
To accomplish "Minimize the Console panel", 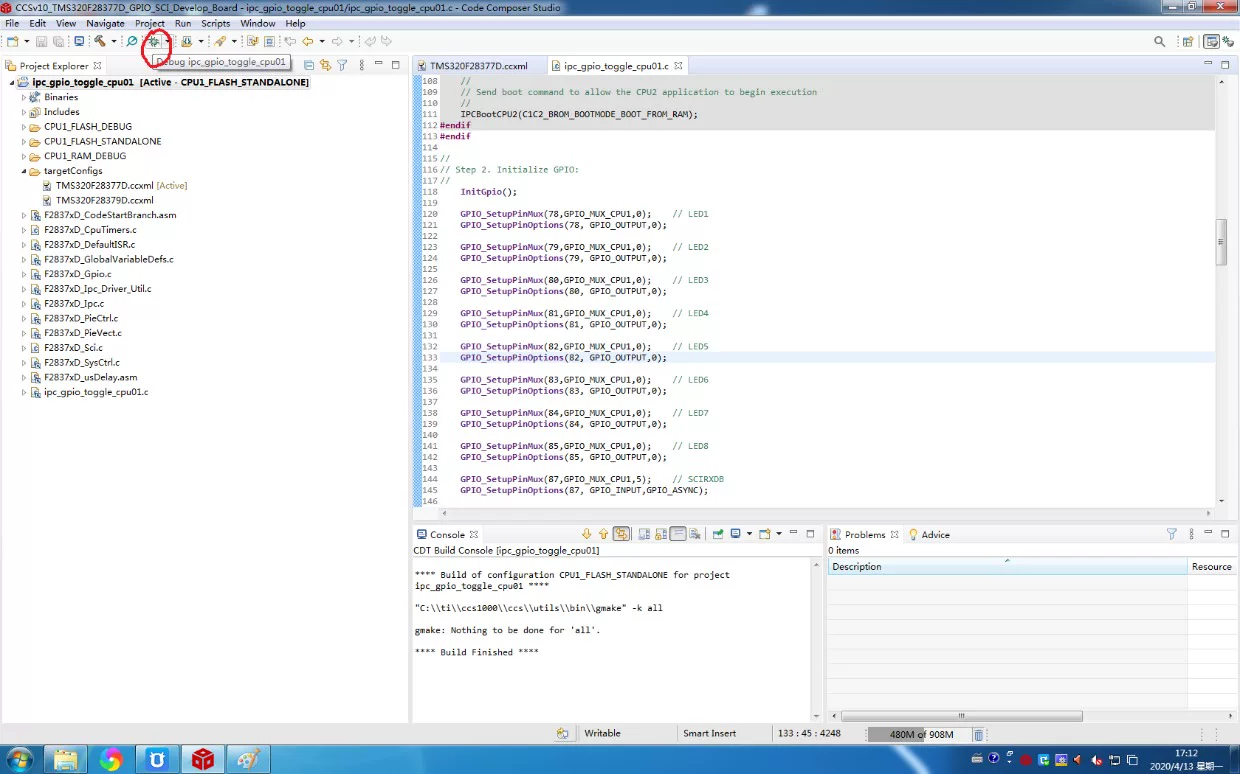I will [x=793, y=533].
